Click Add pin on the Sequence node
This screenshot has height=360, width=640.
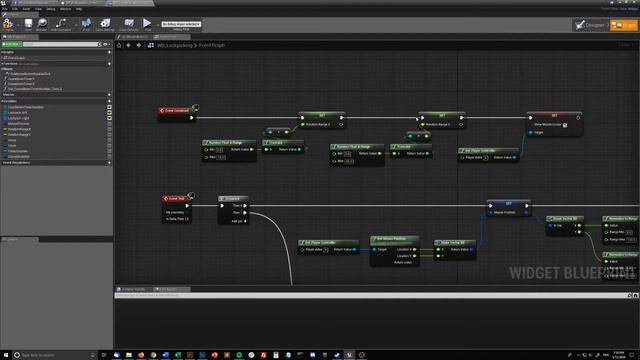click(x=239, y=221)
